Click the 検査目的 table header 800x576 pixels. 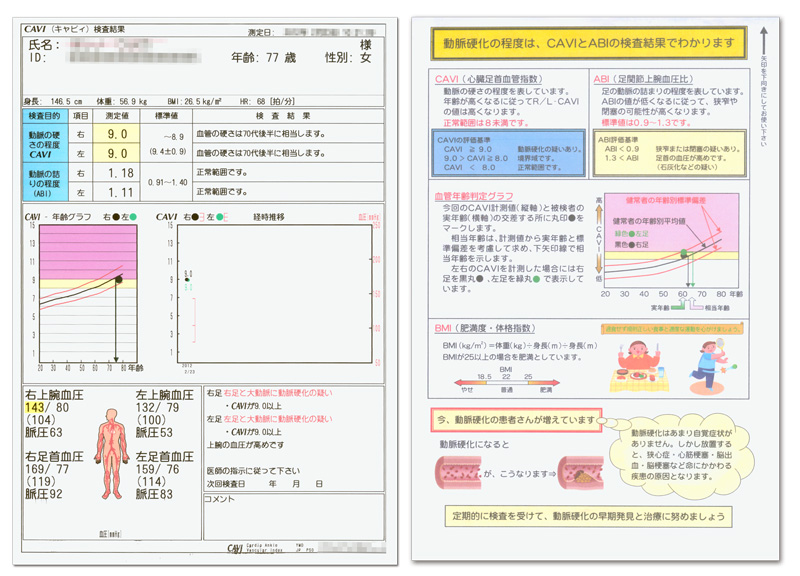pyautogui.click(x=44, y=116)
